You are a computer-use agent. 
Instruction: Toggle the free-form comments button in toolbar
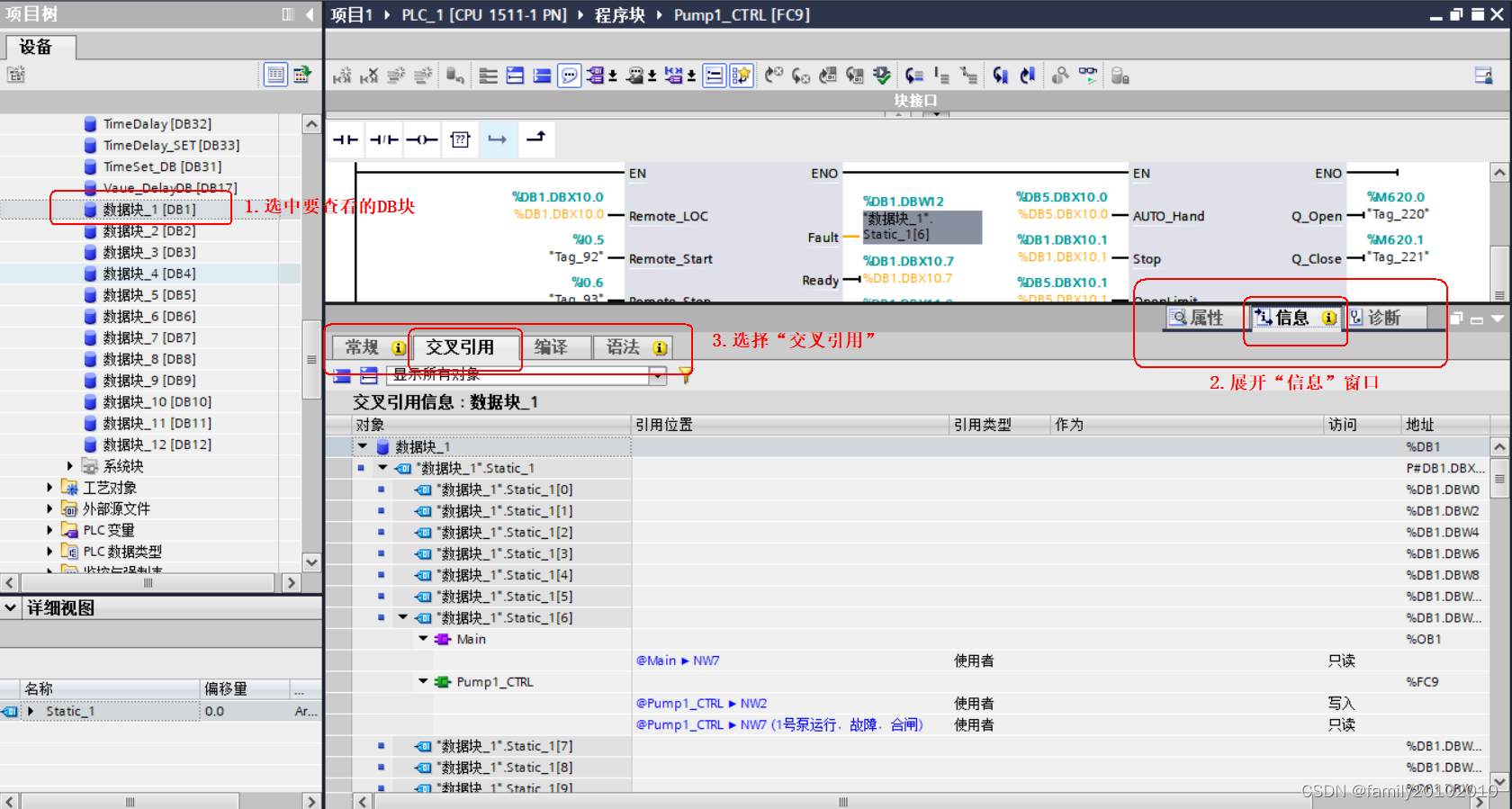click(569, 76)
